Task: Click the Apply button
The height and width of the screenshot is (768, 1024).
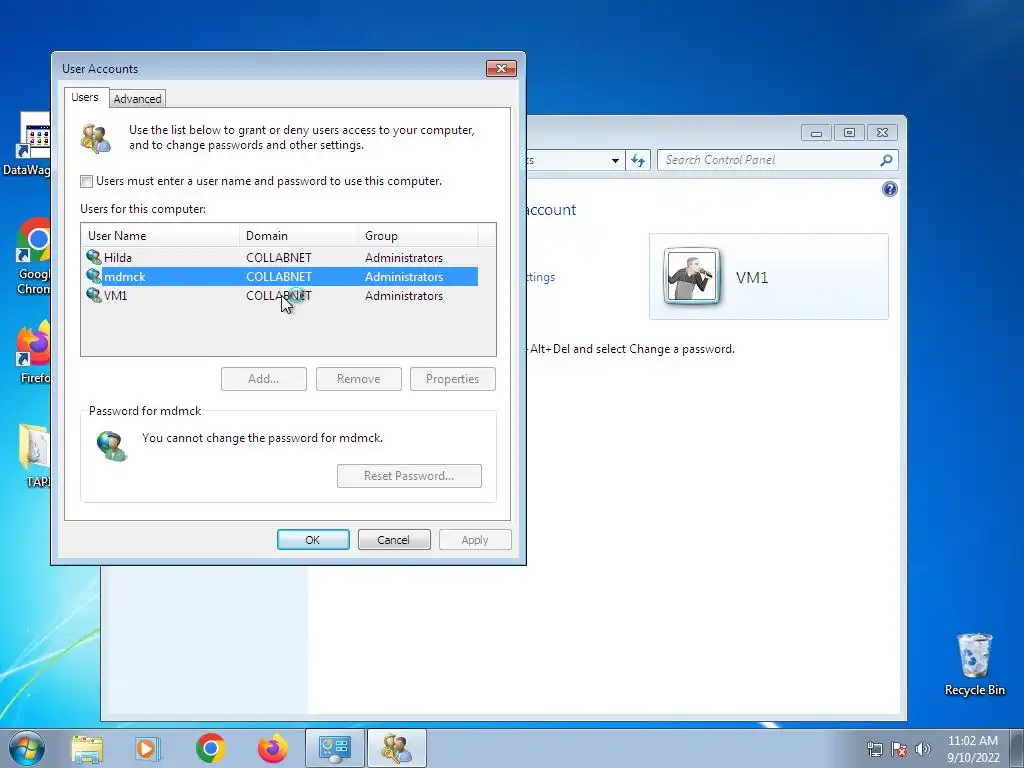Action: click(475, 539)
